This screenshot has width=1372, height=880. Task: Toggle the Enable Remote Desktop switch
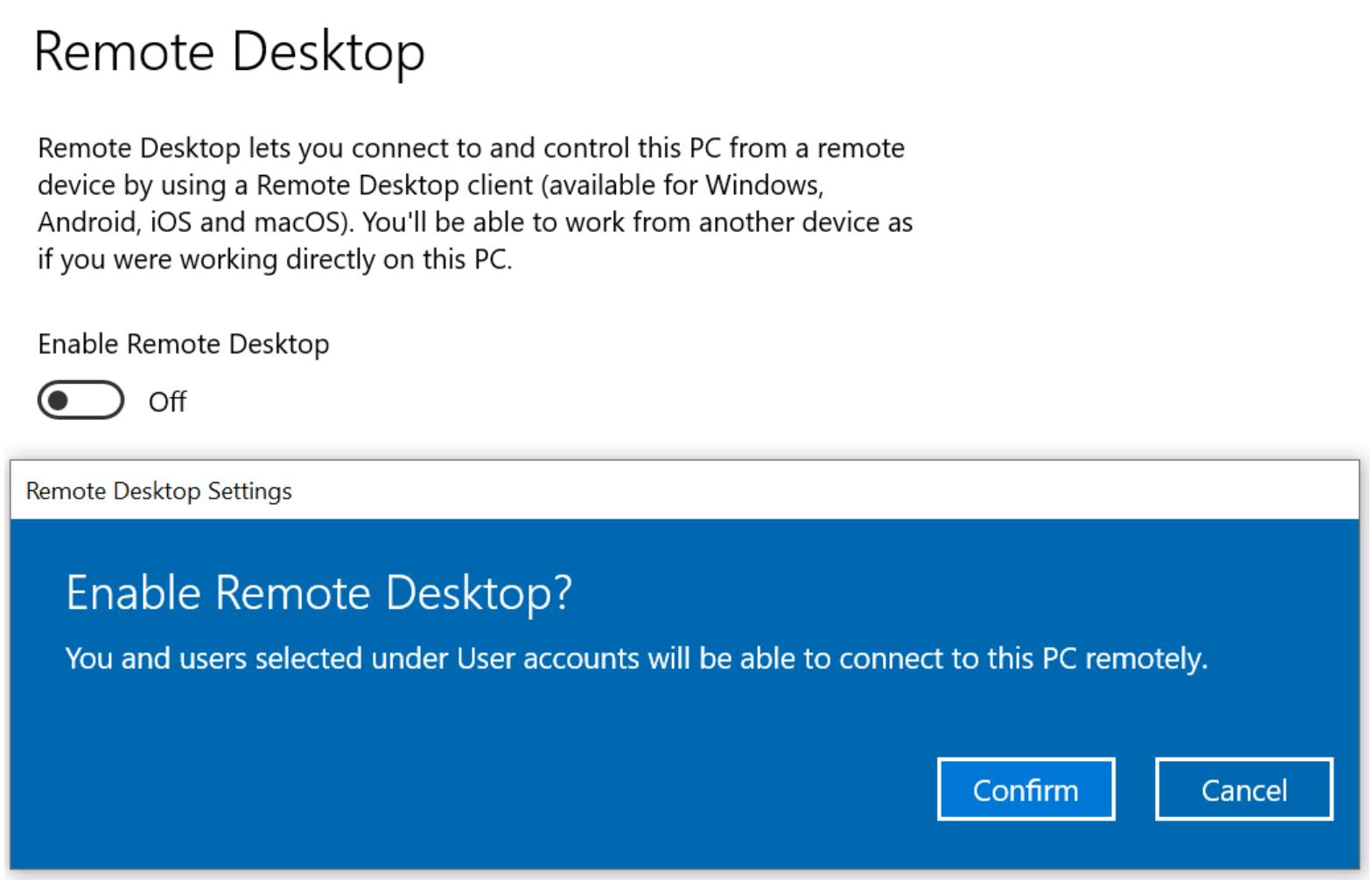coord(80,401)
